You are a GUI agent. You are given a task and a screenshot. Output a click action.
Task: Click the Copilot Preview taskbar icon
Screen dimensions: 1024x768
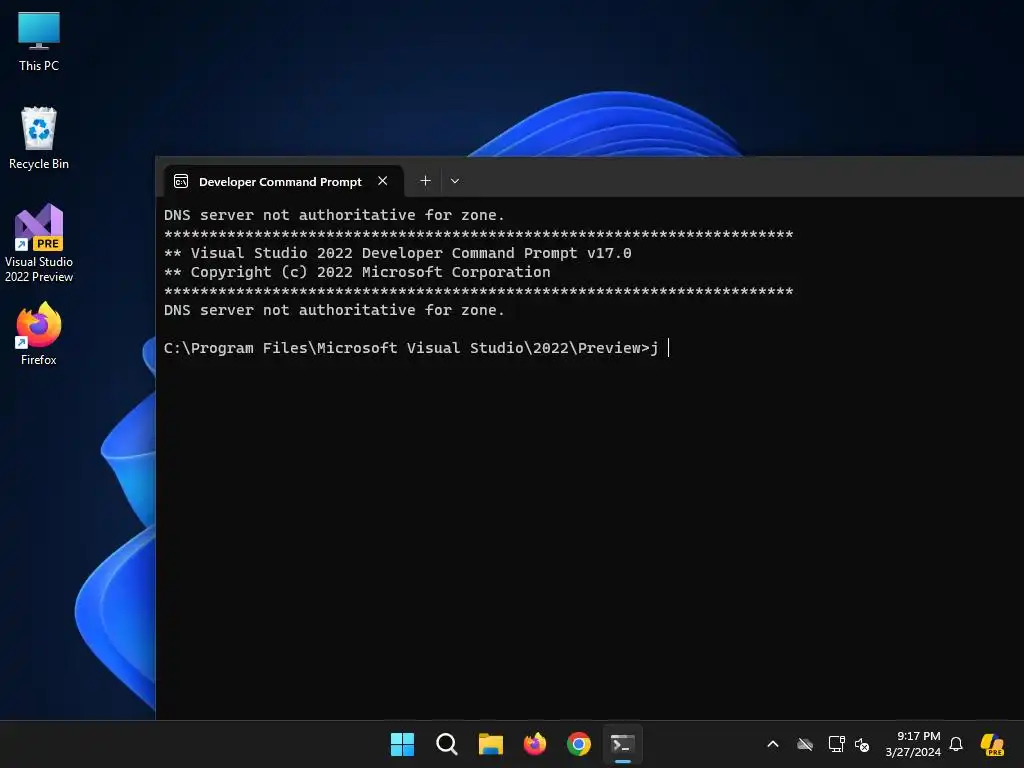[992, 744]
